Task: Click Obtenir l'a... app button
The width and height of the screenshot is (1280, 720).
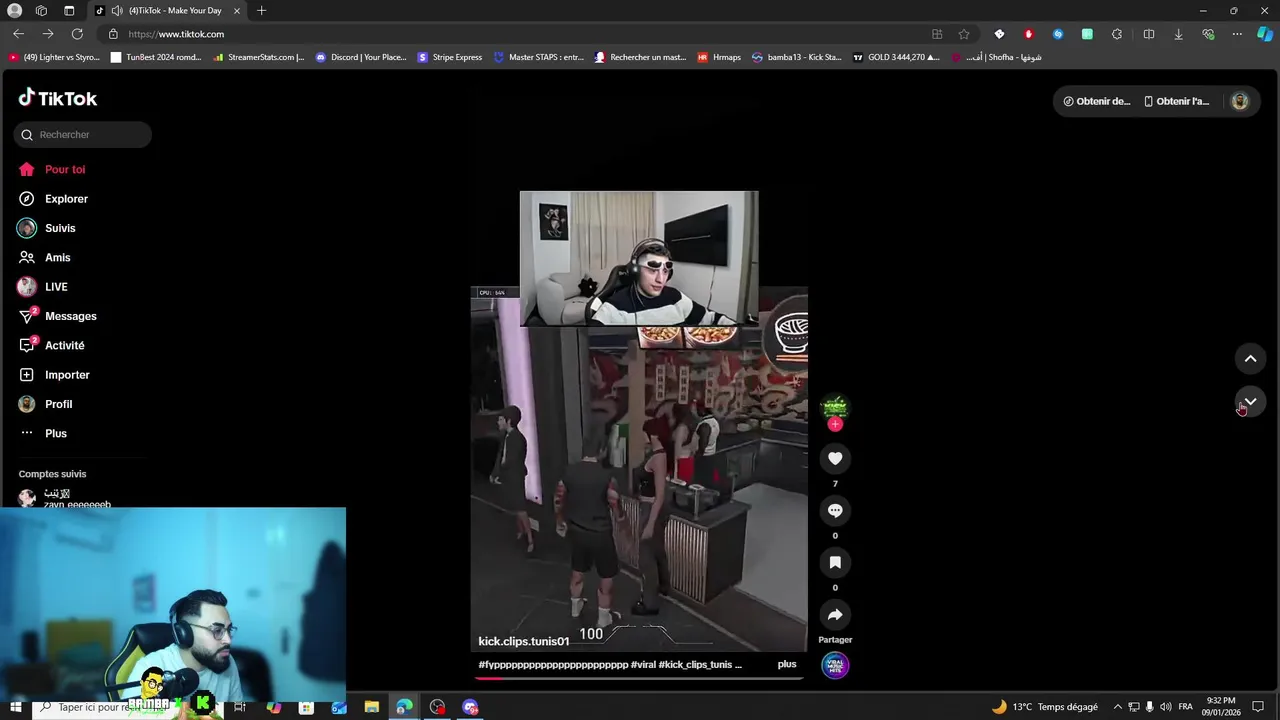Action: click(1176, 101)
